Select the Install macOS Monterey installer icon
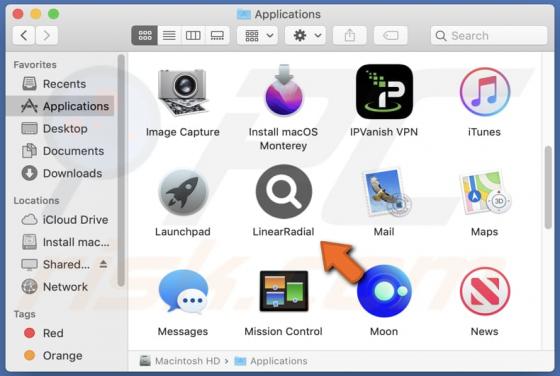This screenshot has width=560, height=376. point(284,91)
